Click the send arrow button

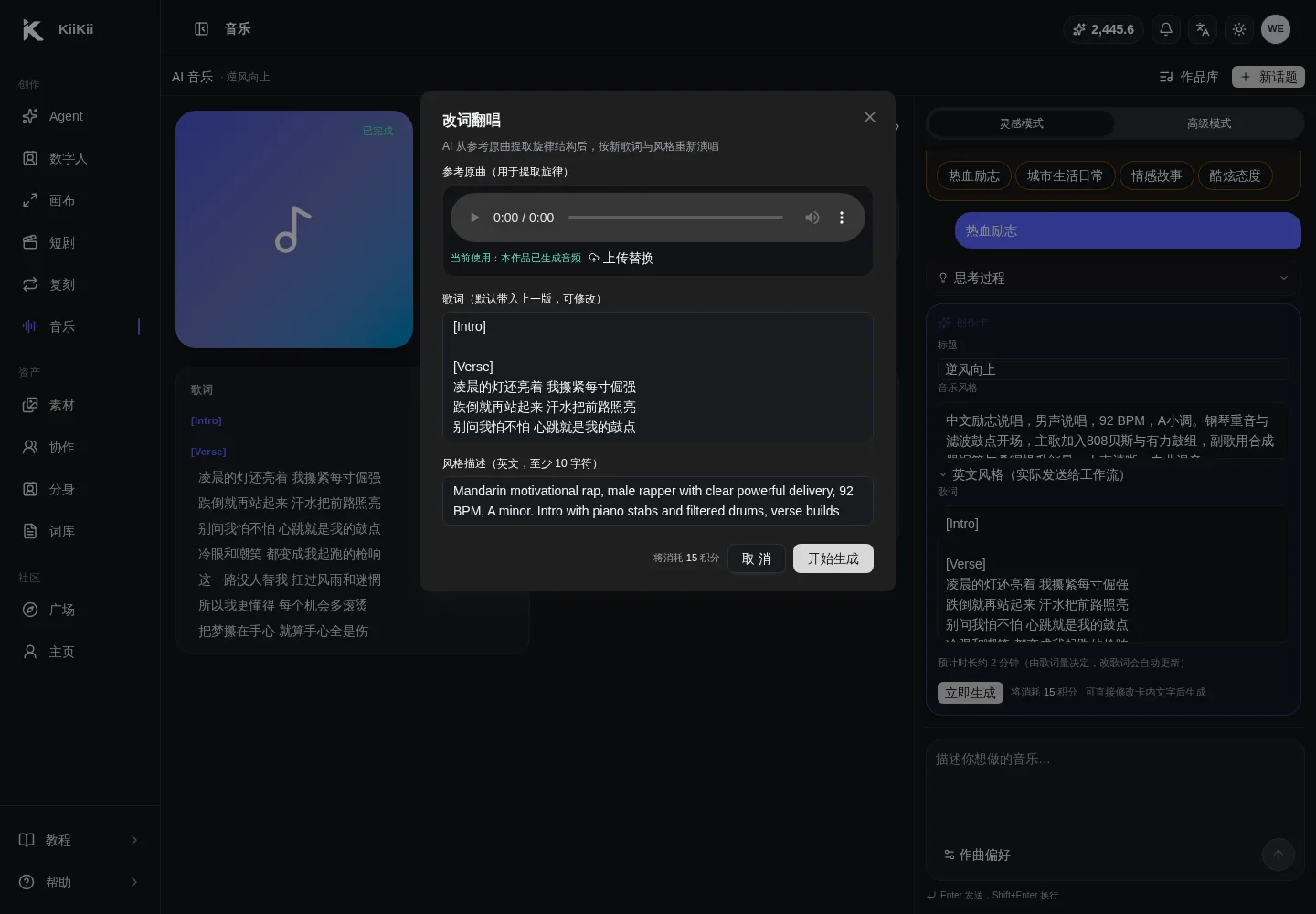pyautogui.click(x=1279, y=855)
